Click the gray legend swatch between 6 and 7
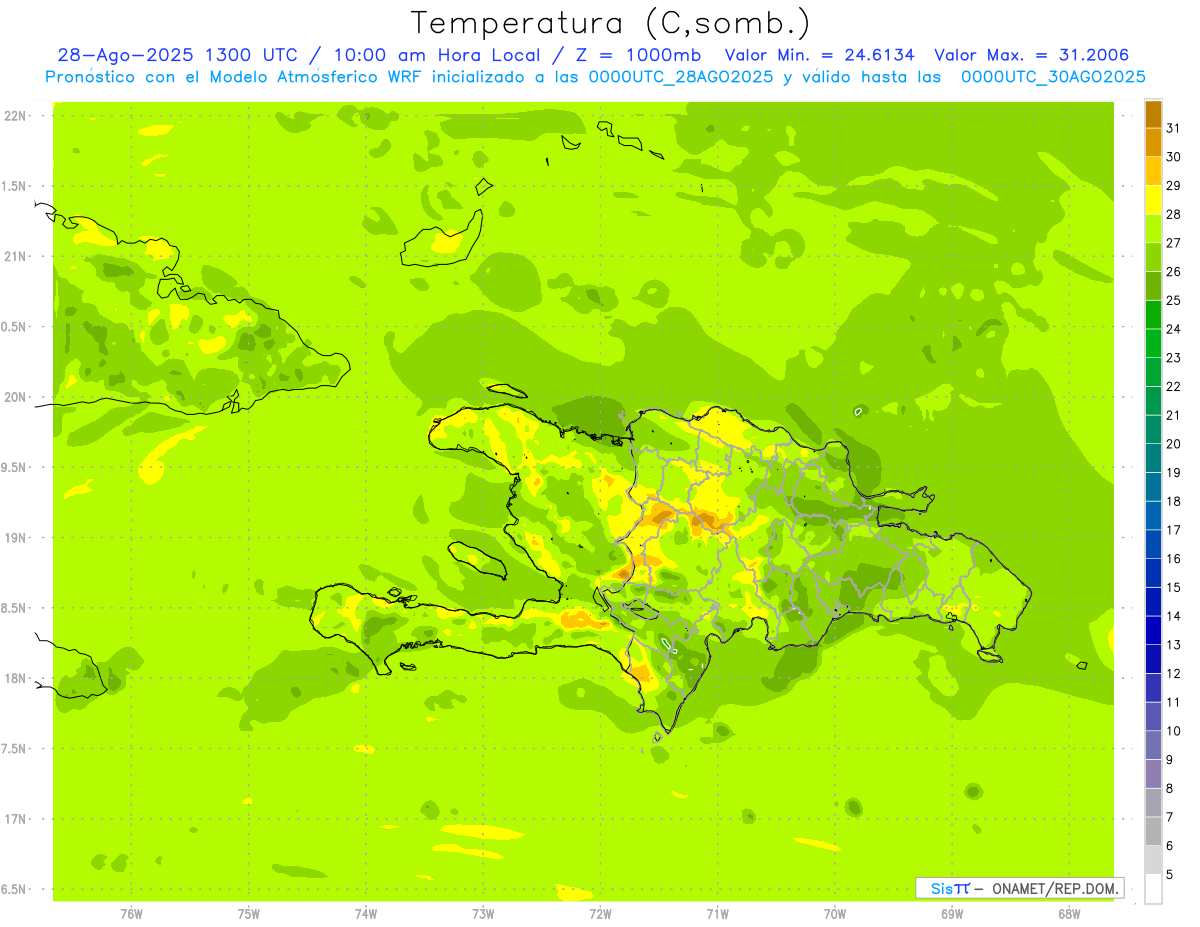The width and height of the screenshot is (1200, 927). pos(1153,831)
